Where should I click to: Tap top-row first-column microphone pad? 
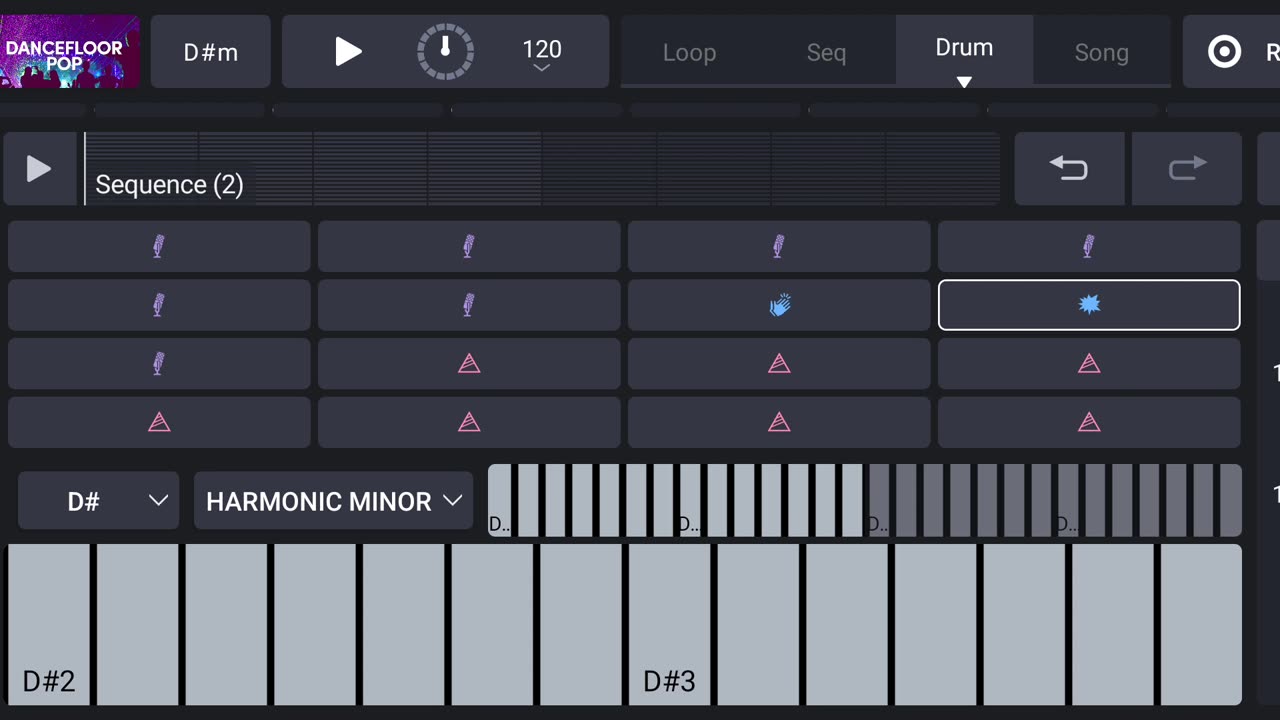click(159, 246)
